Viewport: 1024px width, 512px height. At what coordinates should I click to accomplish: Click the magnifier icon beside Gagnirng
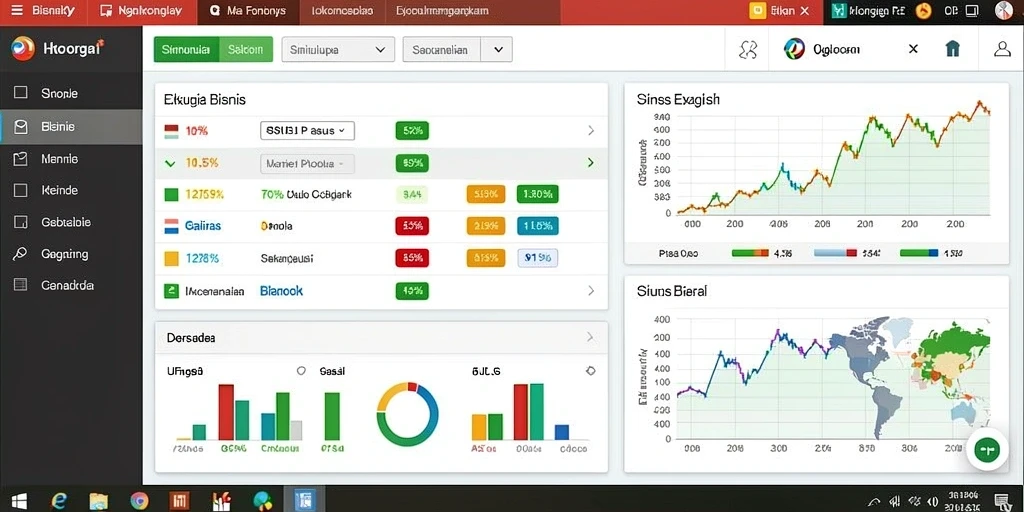point(21,254)
